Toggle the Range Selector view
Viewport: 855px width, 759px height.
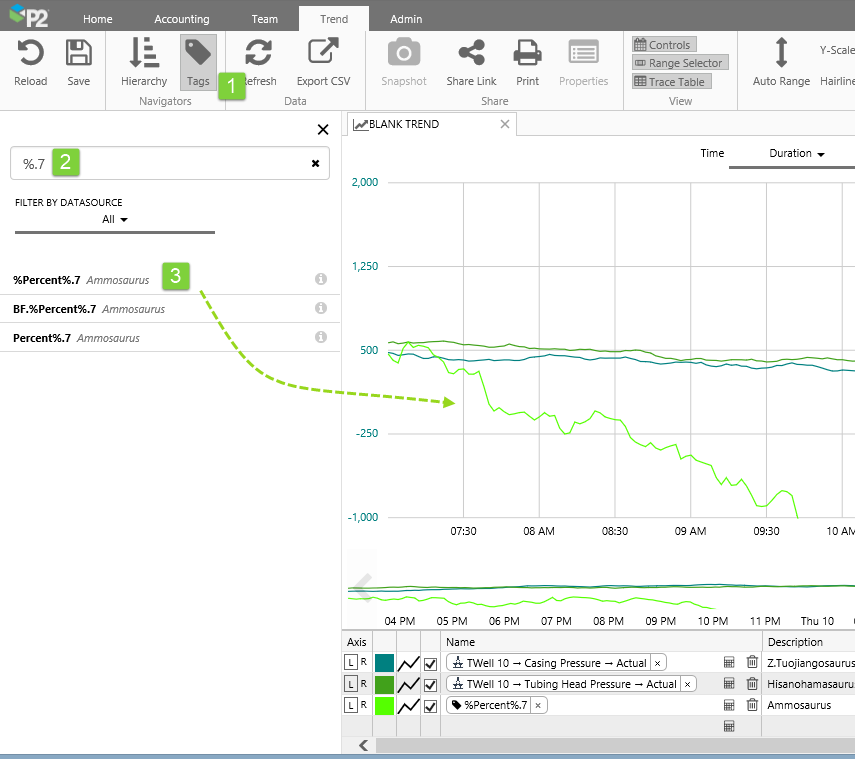(678, 63)
